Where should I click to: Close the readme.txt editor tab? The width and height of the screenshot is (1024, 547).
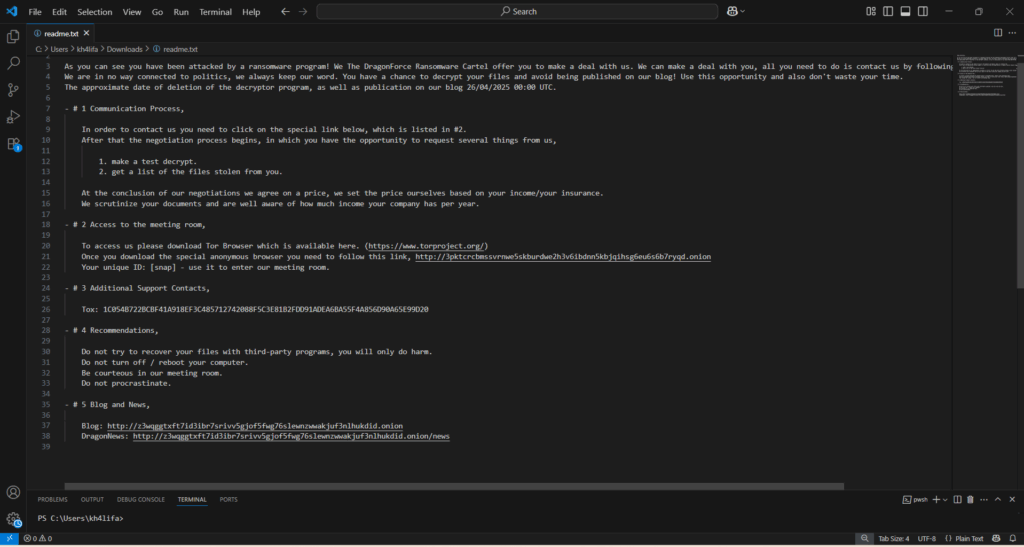[x=87, y=33]
